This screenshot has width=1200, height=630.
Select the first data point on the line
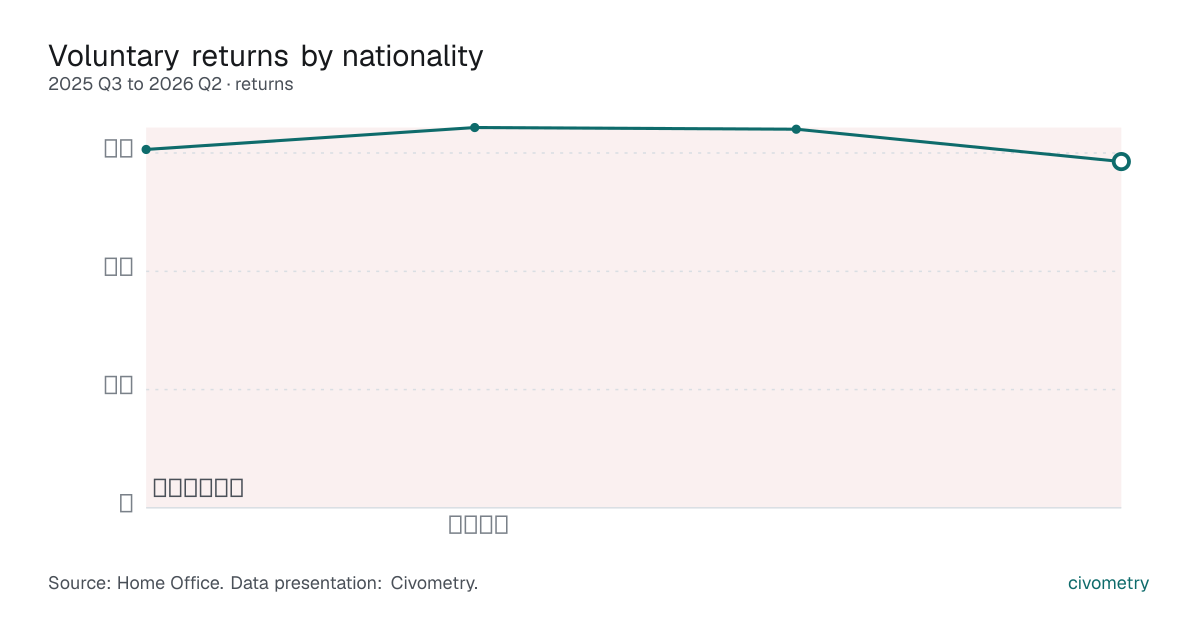click(x=146, y=149)
